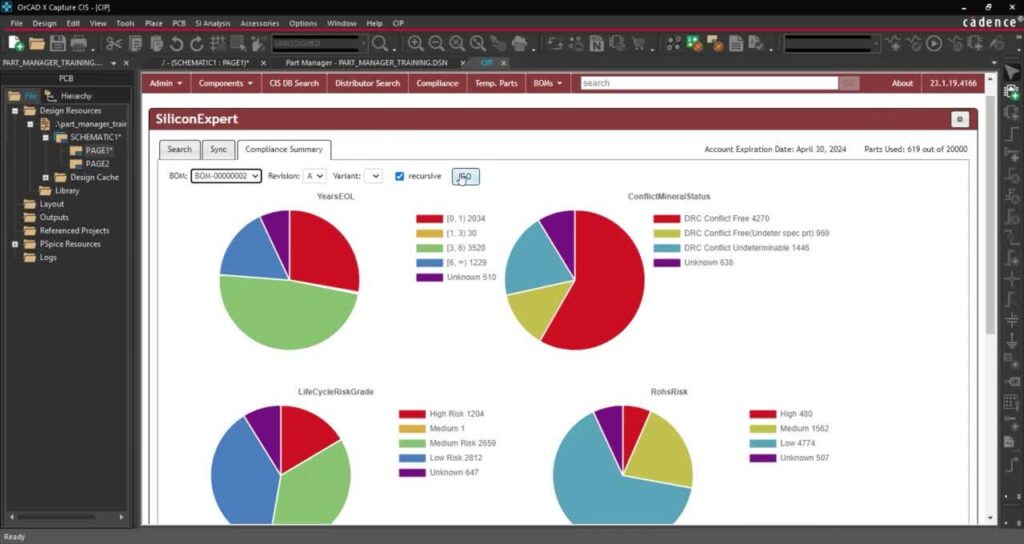This screenshot has width=1024, height=544.
Task: Click the bill of materials sheet icon
Action: (736, 44)
